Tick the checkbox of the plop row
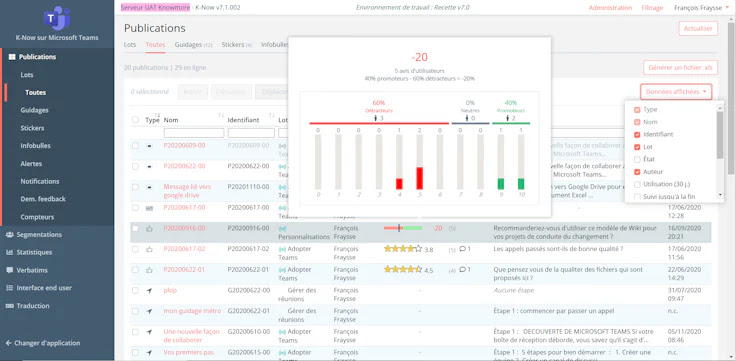Viewport: 736px width, 361px height. tap(135, 291)
